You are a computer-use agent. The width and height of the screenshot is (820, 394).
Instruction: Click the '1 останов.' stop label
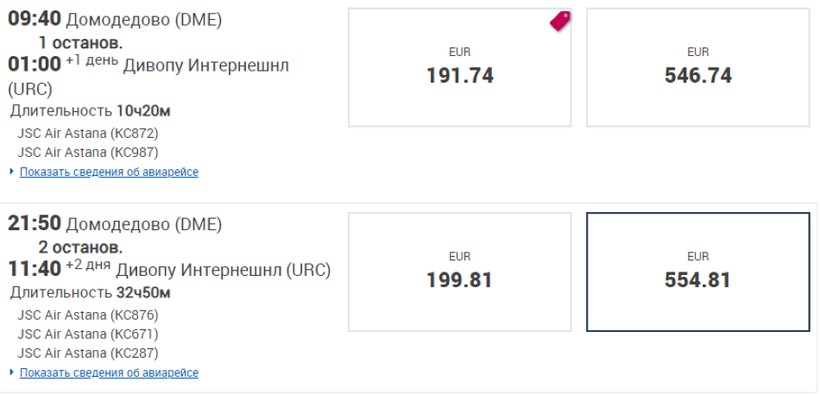pyautogui.click(x=81, y=42)
